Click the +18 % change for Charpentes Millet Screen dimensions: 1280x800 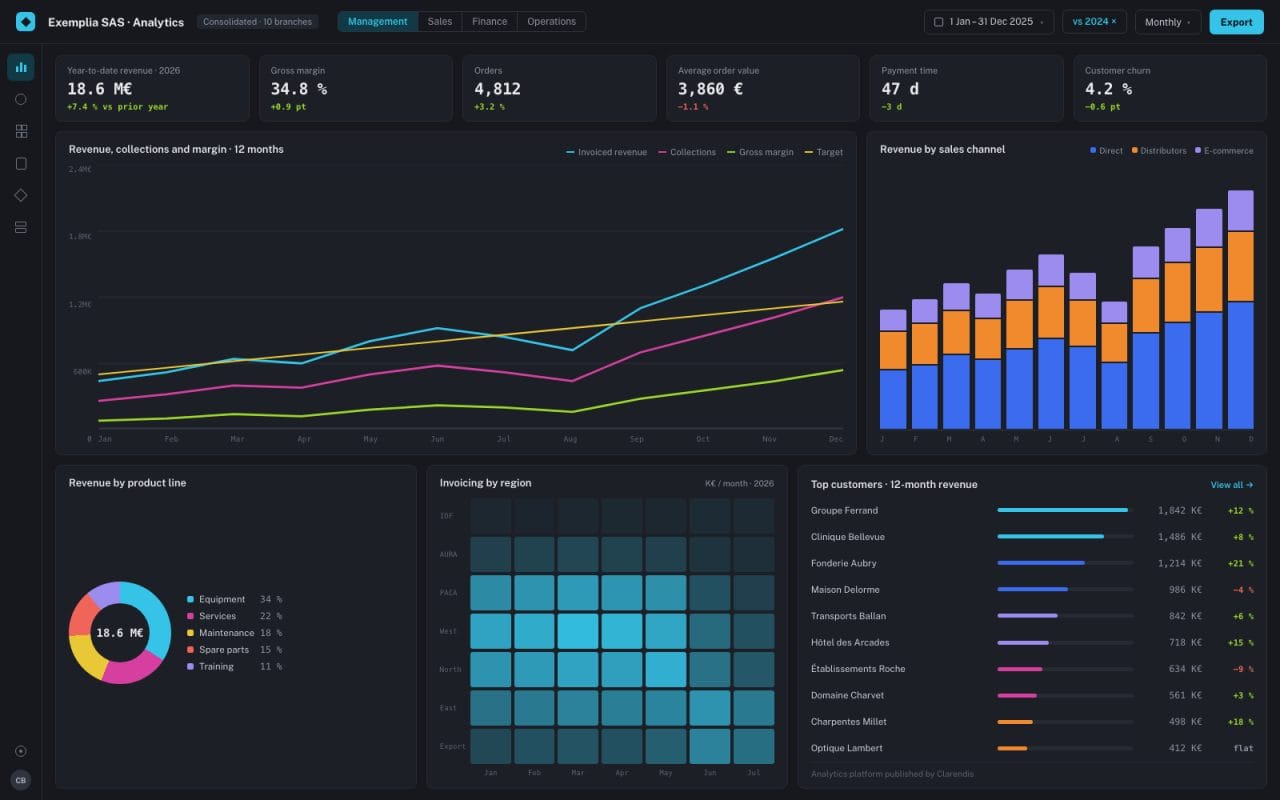pos(1241,721)
